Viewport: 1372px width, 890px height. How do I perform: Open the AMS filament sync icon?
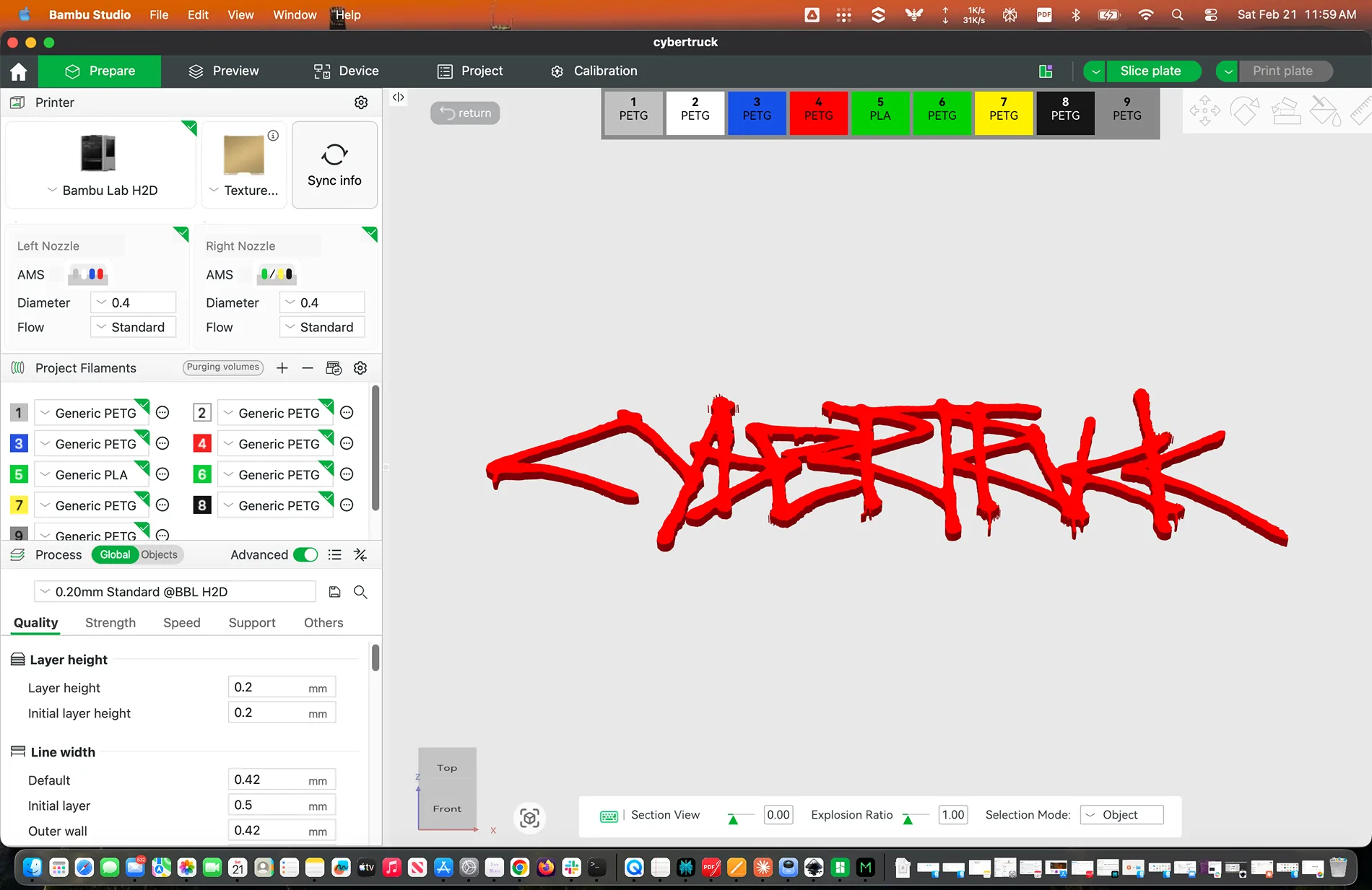click(334, 368)
